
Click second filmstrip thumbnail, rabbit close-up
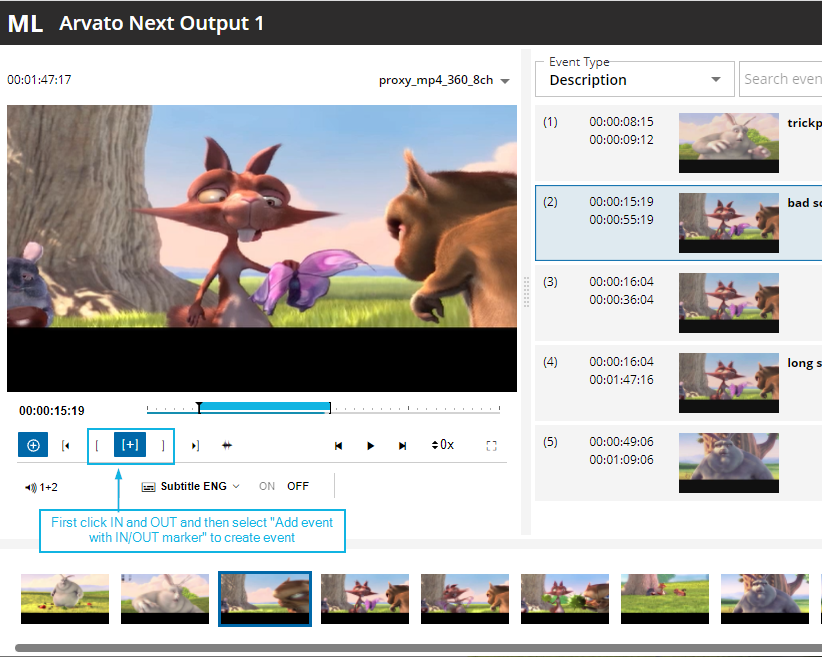(165, 599)
